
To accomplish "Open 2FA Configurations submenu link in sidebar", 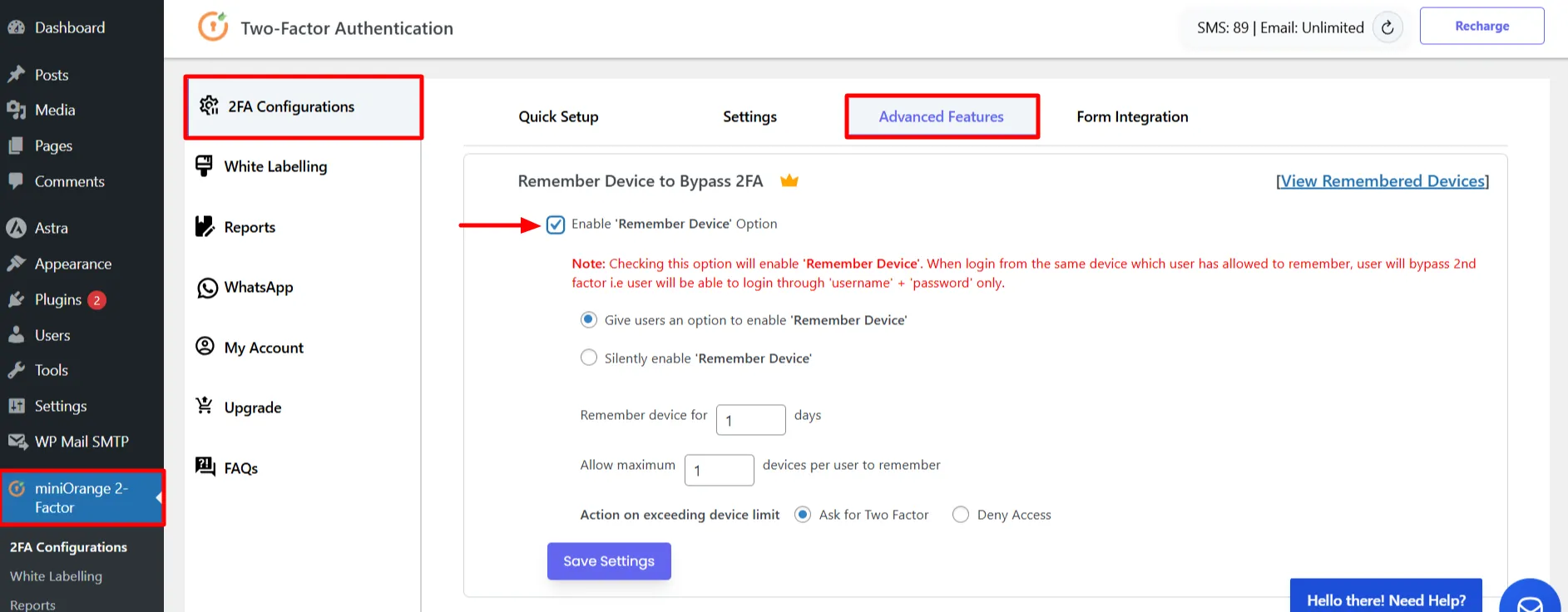I will 68,547.
